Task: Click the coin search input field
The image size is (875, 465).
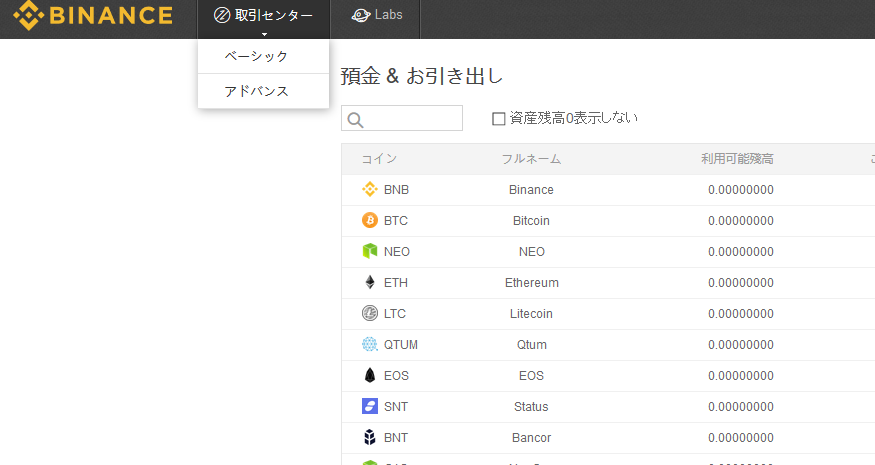Action: coord(402,118)
